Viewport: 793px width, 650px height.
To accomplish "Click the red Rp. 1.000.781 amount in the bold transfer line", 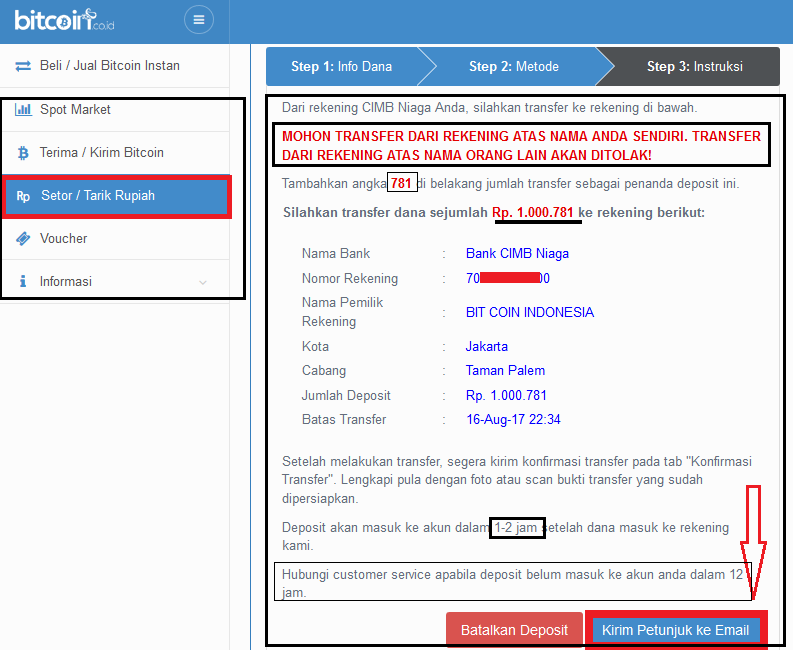I will [x=533, y=212].
